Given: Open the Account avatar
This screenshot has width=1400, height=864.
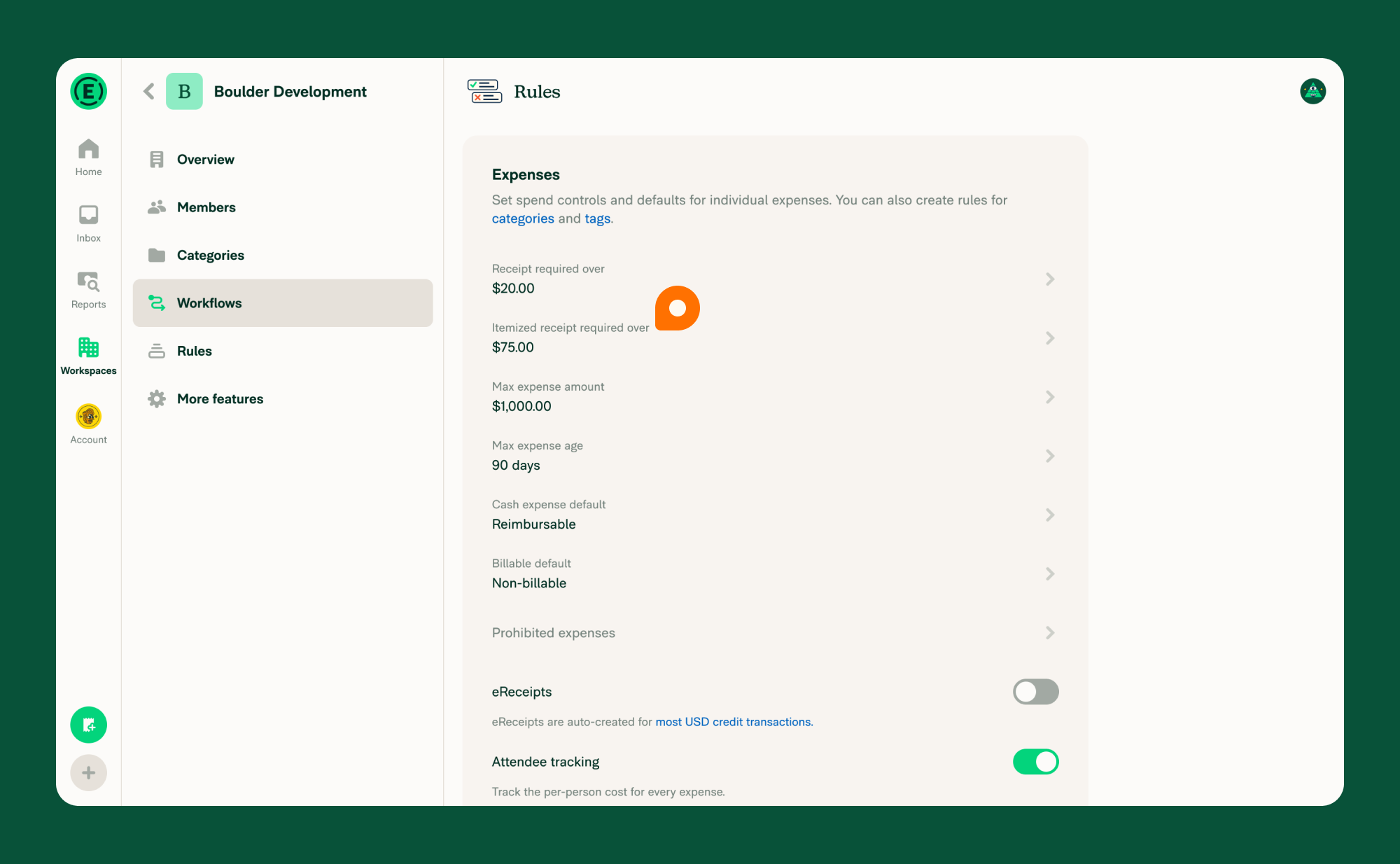Looking at the screenshot, I should 88,417.
